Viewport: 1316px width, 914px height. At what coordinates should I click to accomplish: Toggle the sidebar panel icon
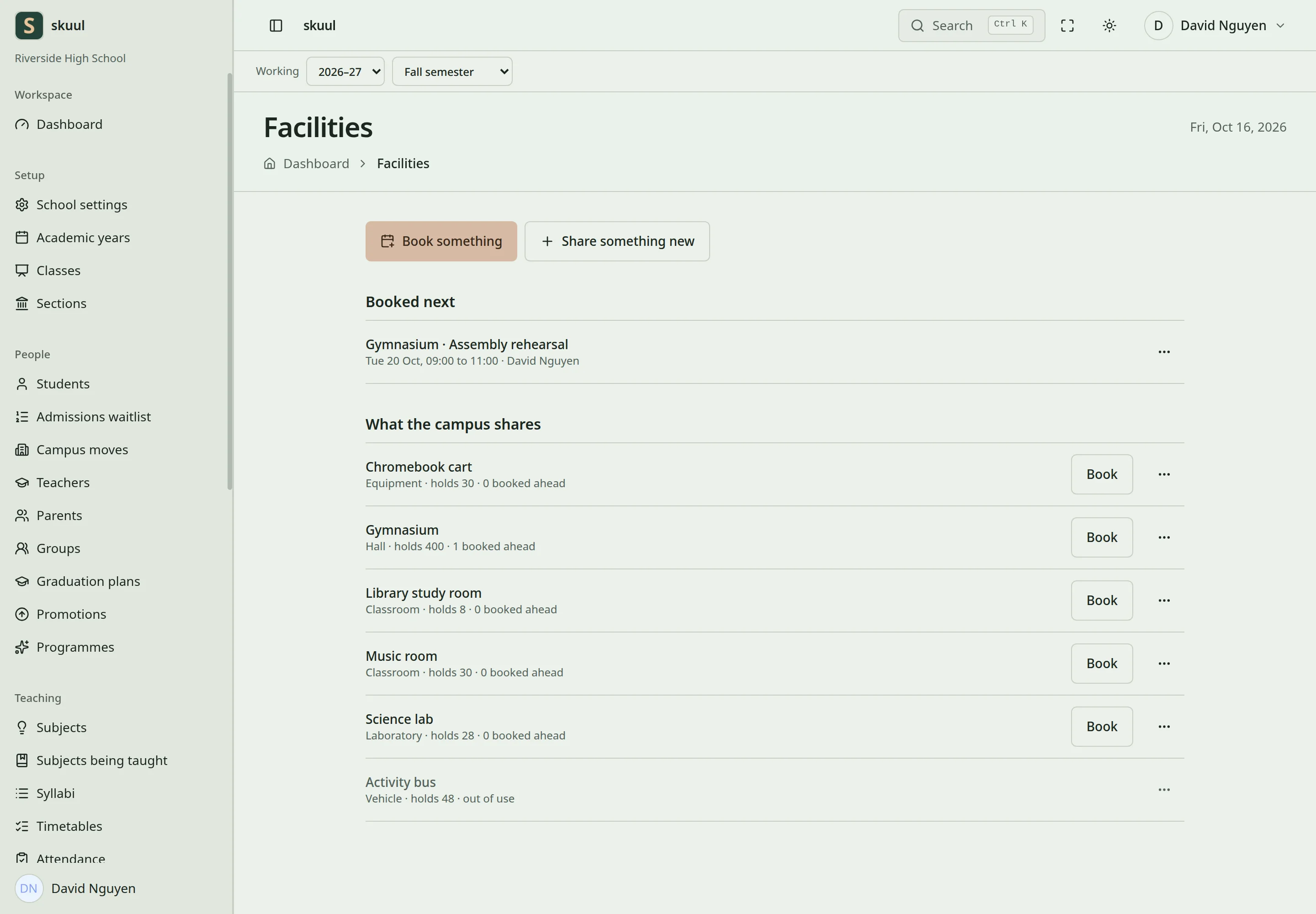276,26
